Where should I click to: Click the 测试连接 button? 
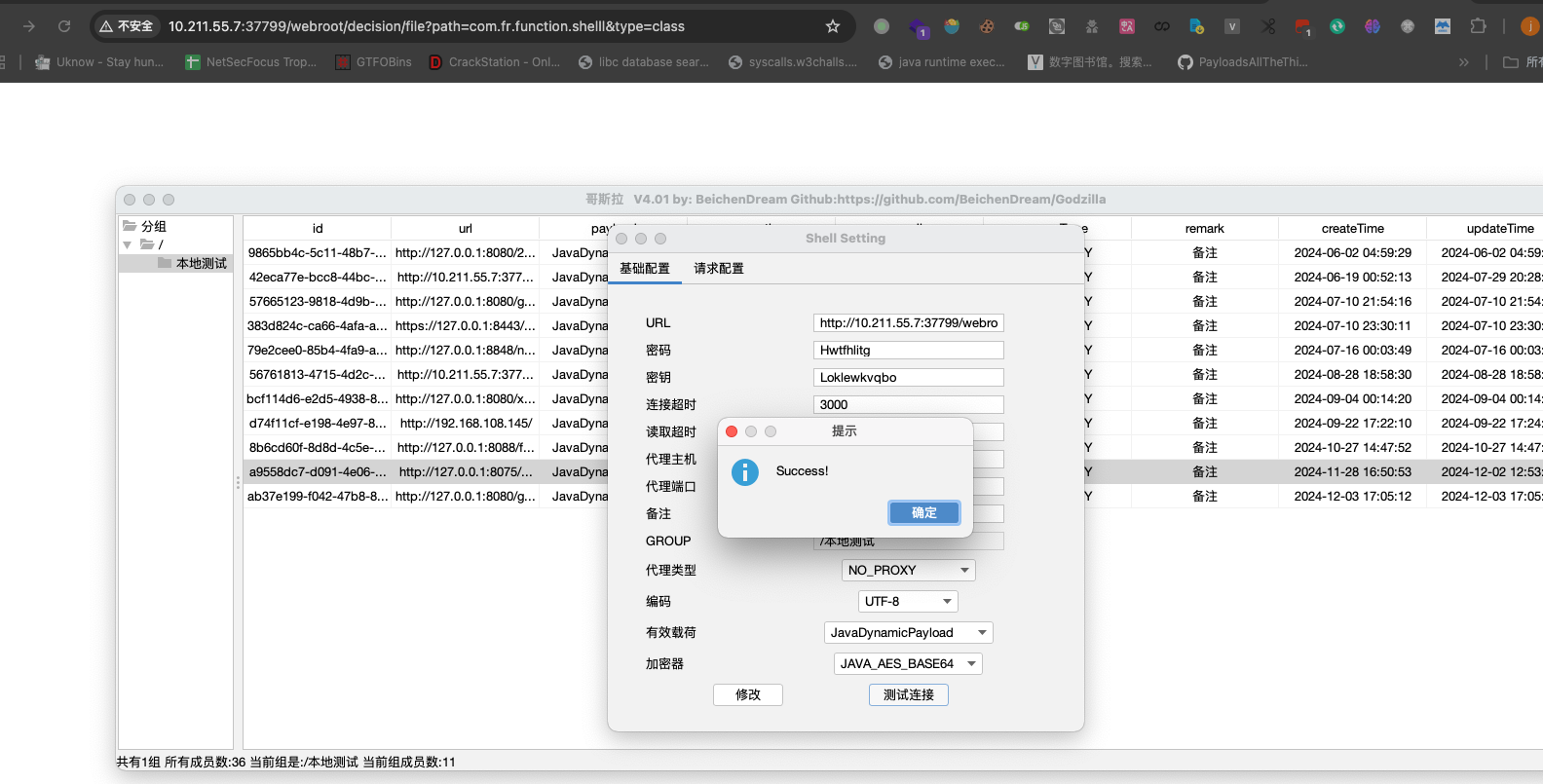[908, 695]
